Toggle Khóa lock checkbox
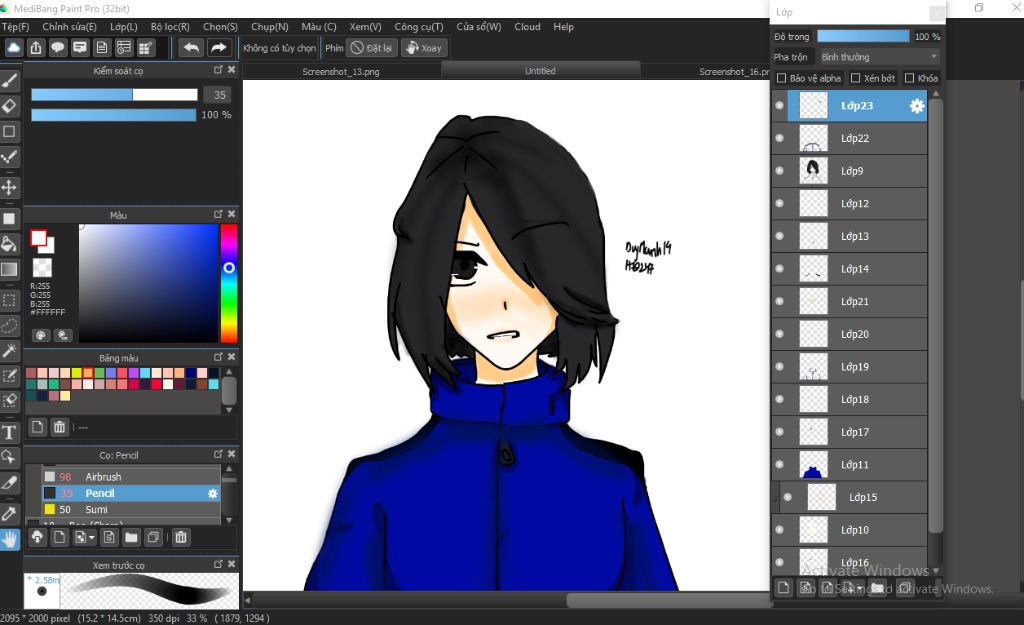 [909, 78]
